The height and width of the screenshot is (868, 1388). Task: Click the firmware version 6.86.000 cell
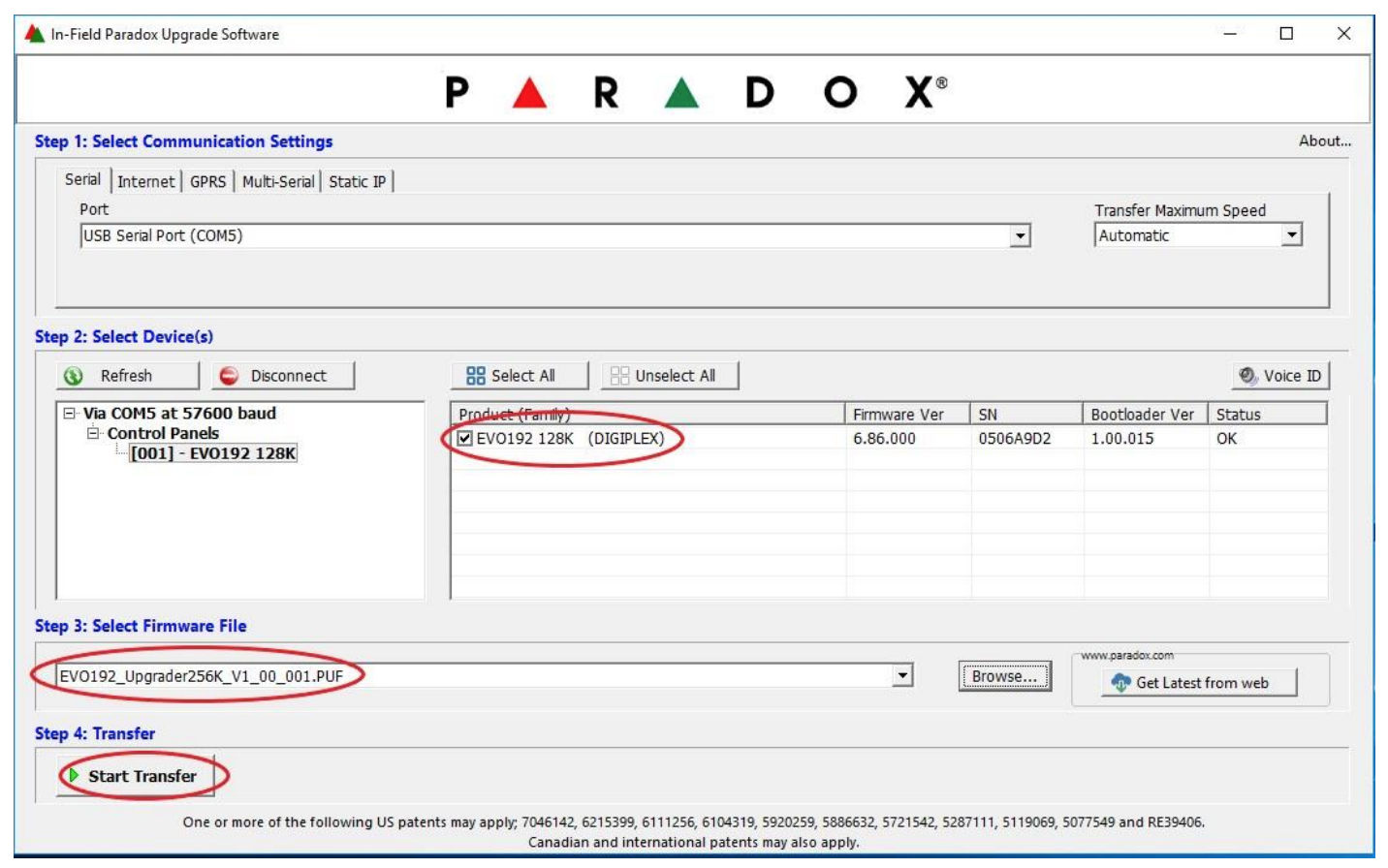884,439
